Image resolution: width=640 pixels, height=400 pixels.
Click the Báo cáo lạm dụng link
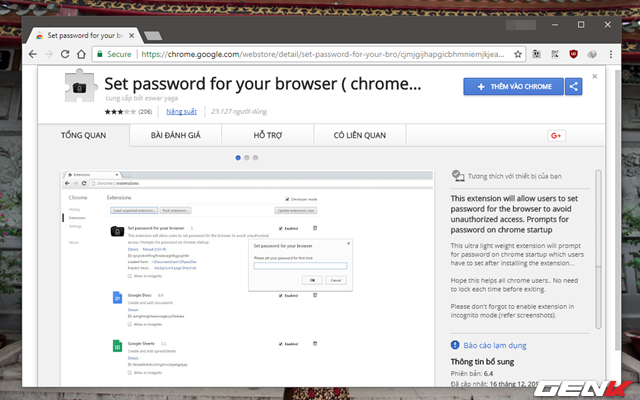(495, 346)
